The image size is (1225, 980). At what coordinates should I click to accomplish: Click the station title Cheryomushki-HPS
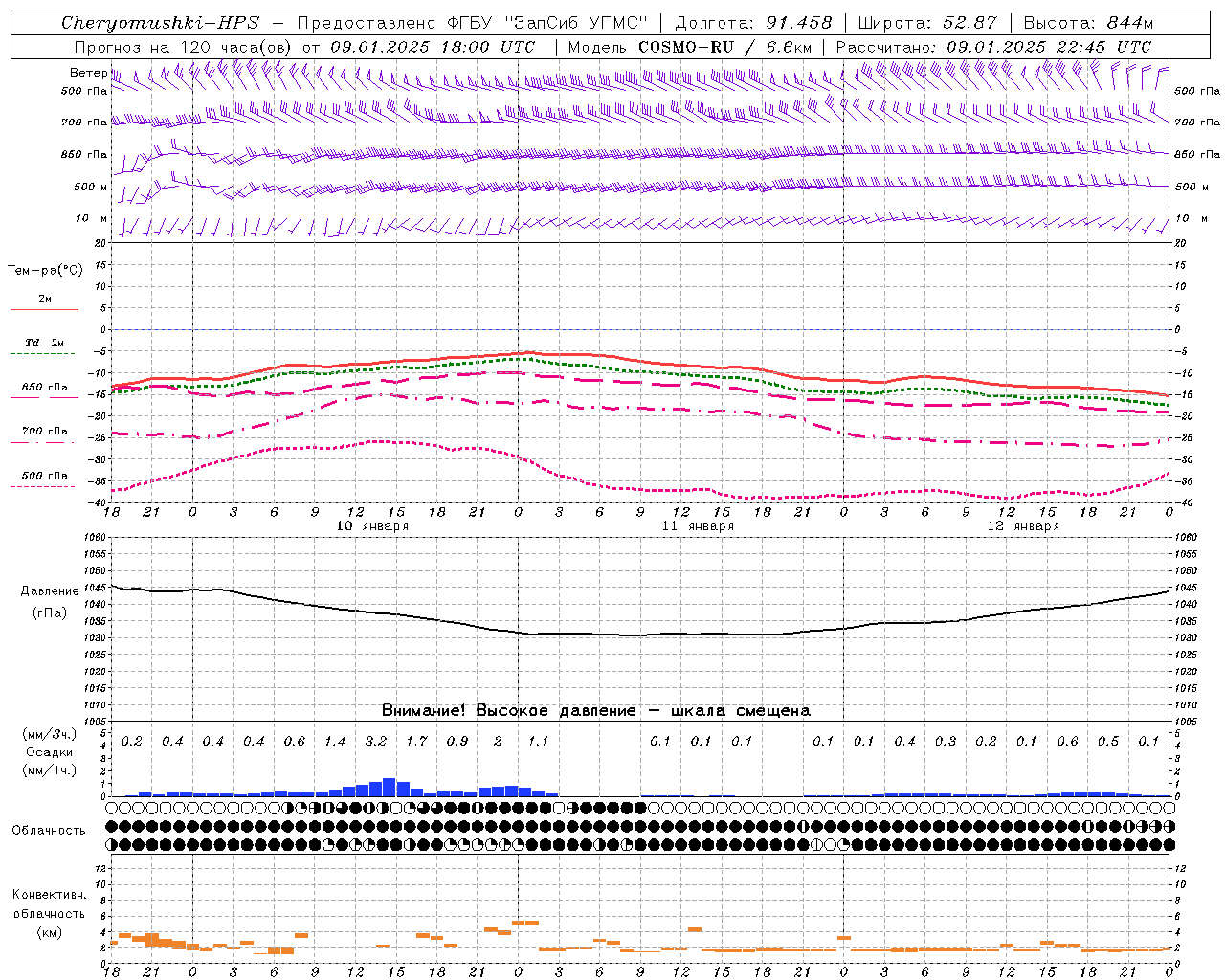coord(160,23)
